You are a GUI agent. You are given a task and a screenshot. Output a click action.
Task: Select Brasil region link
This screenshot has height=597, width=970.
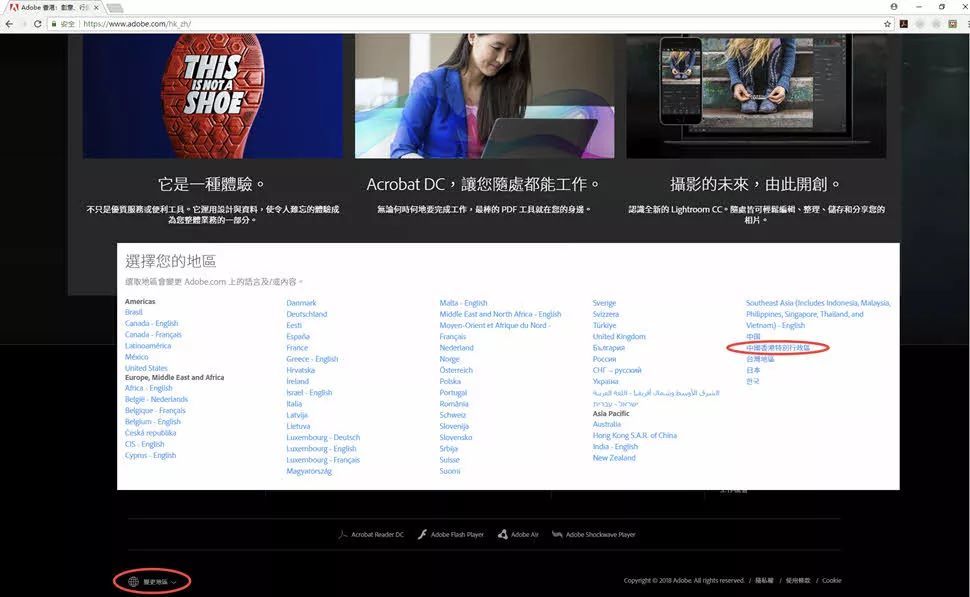click(x=134, y=312)
